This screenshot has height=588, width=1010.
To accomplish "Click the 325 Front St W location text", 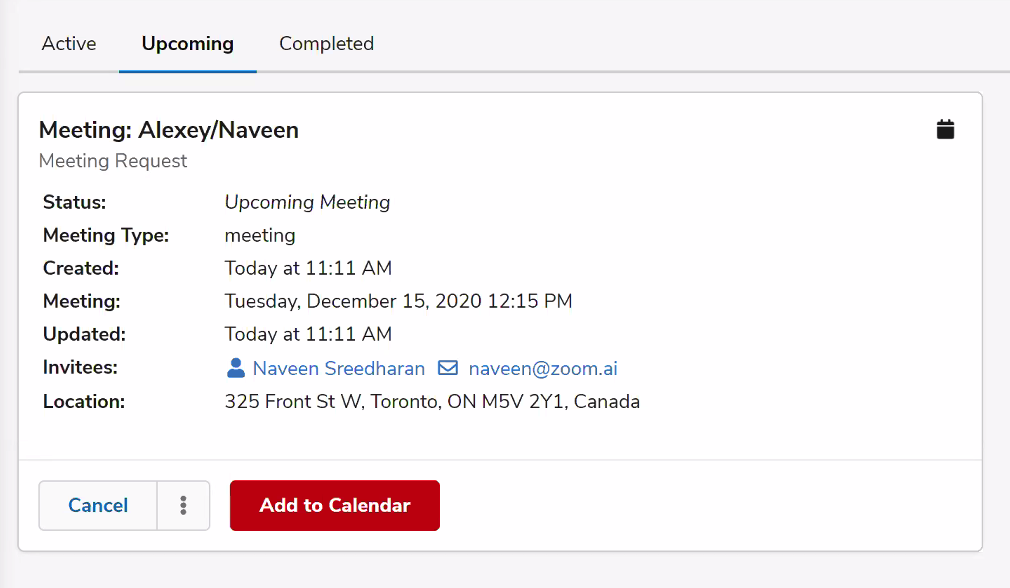I will coord(432,401).
